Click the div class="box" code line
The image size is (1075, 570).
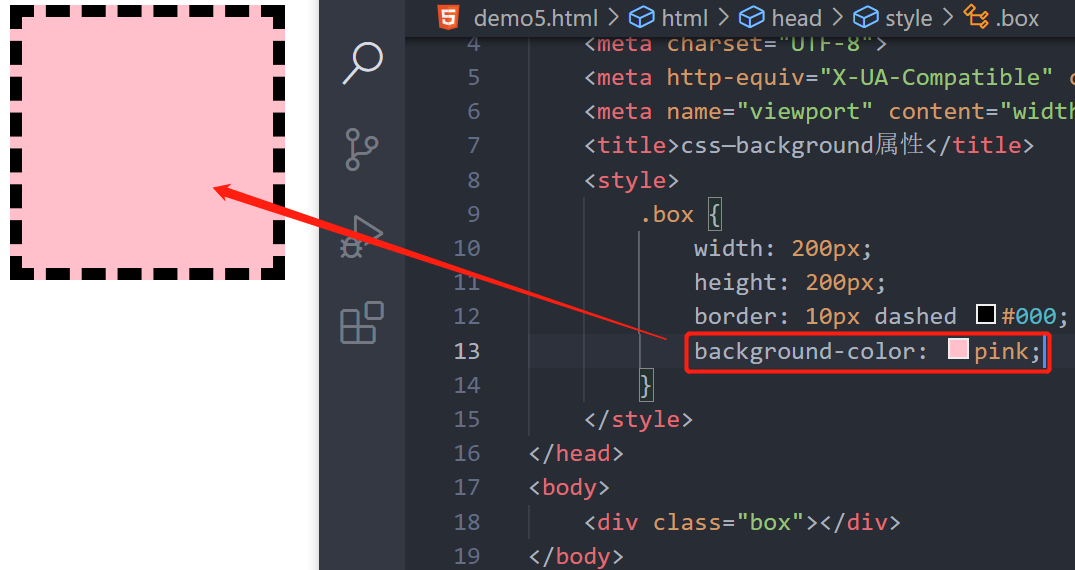[742, 522]
